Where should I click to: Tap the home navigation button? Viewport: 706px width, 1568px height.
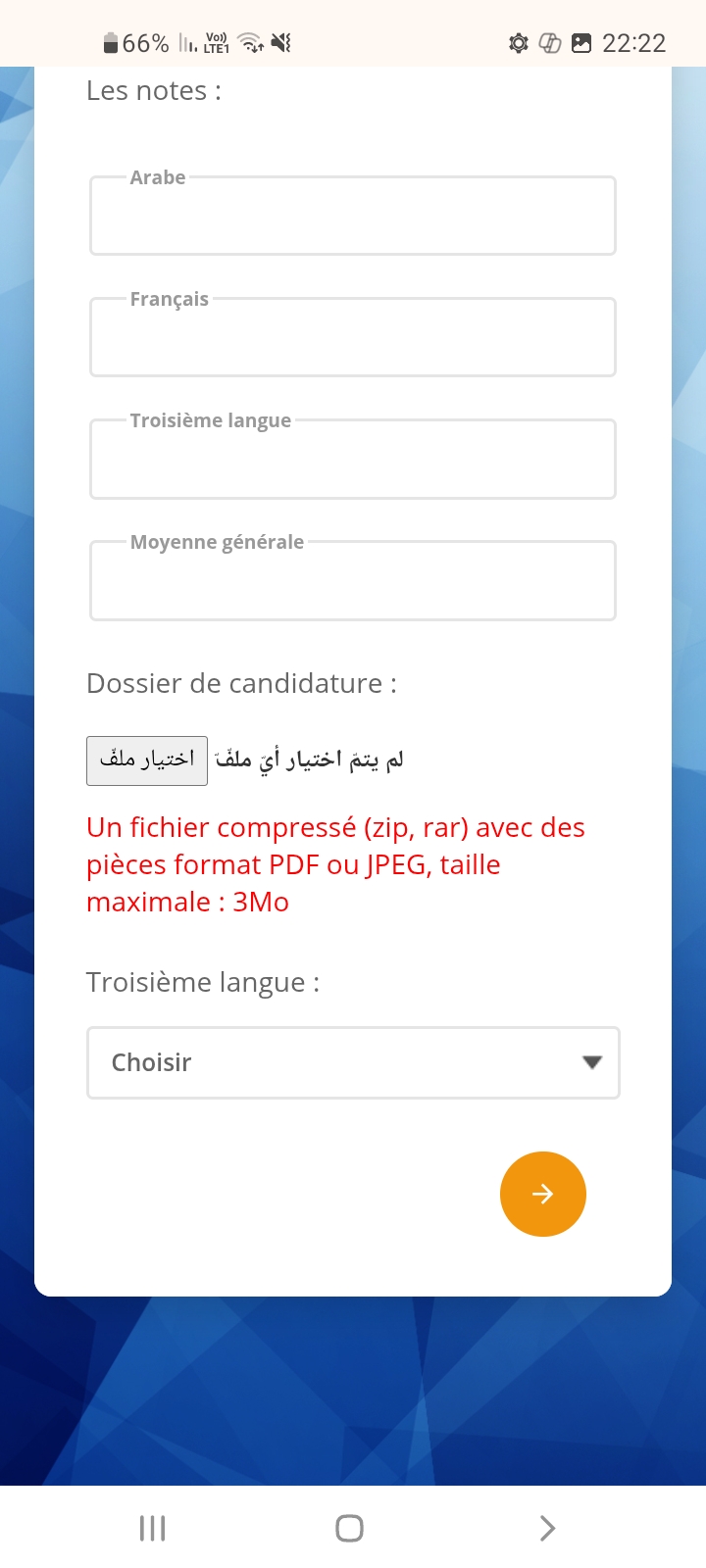click(x=350, y=1528)
